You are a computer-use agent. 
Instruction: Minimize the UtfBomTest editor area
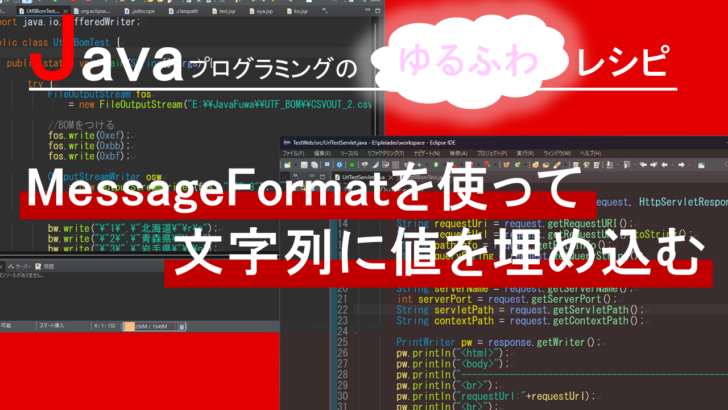tap(368, 10)
